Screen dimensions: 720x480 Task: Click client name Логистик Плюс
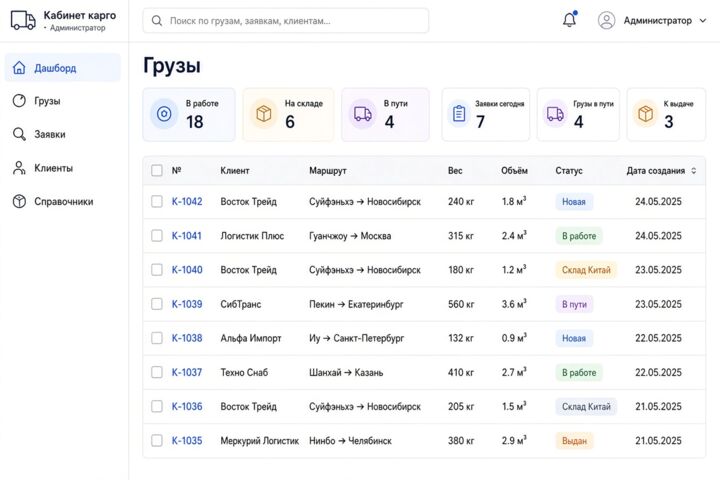coord(252,236)
